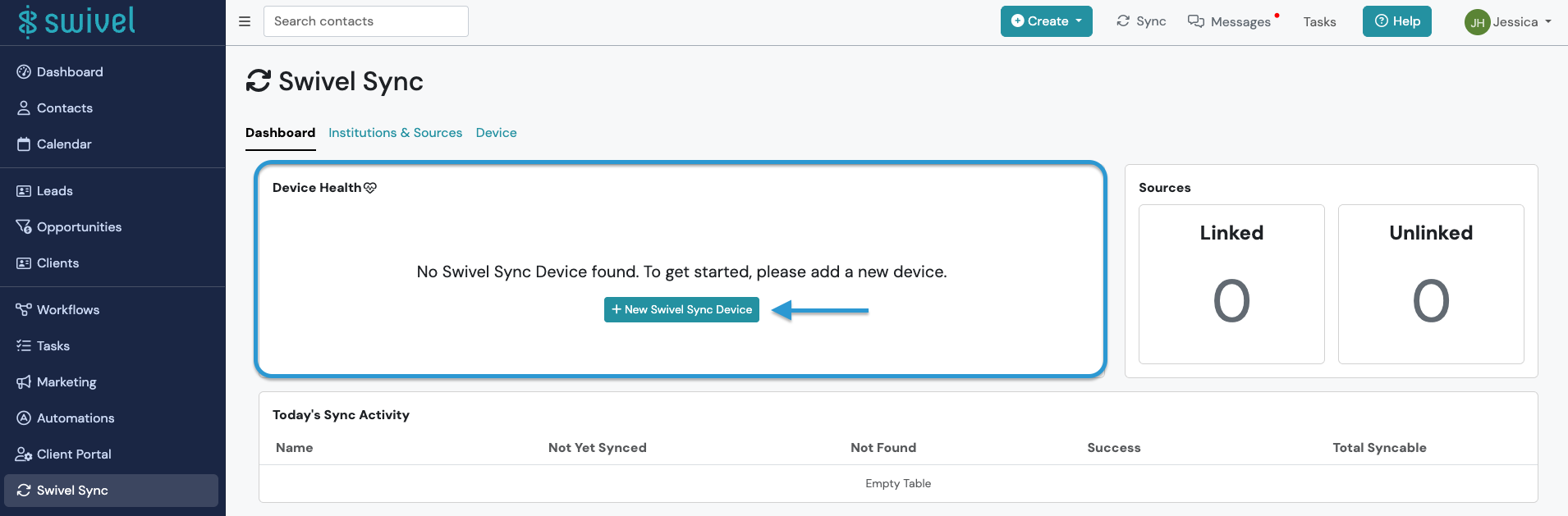Click the Name column header
This screenshot has height=516, width=1568.
point(295,448)
